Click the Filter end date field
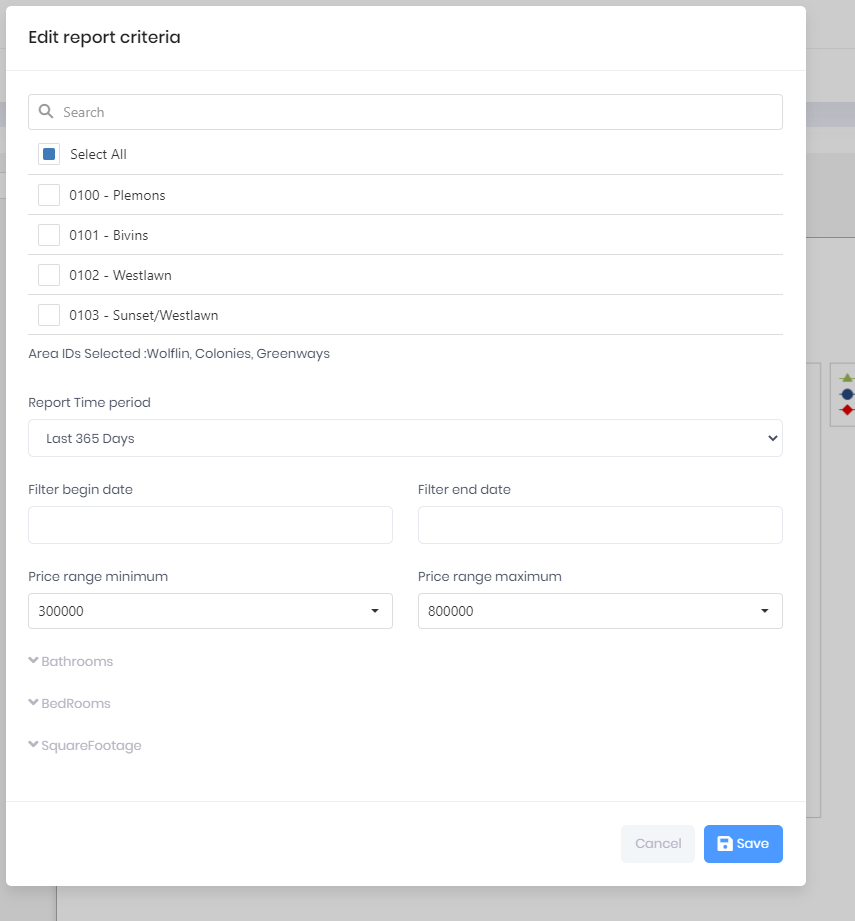The image size is (855, 921). click(600, 525)
